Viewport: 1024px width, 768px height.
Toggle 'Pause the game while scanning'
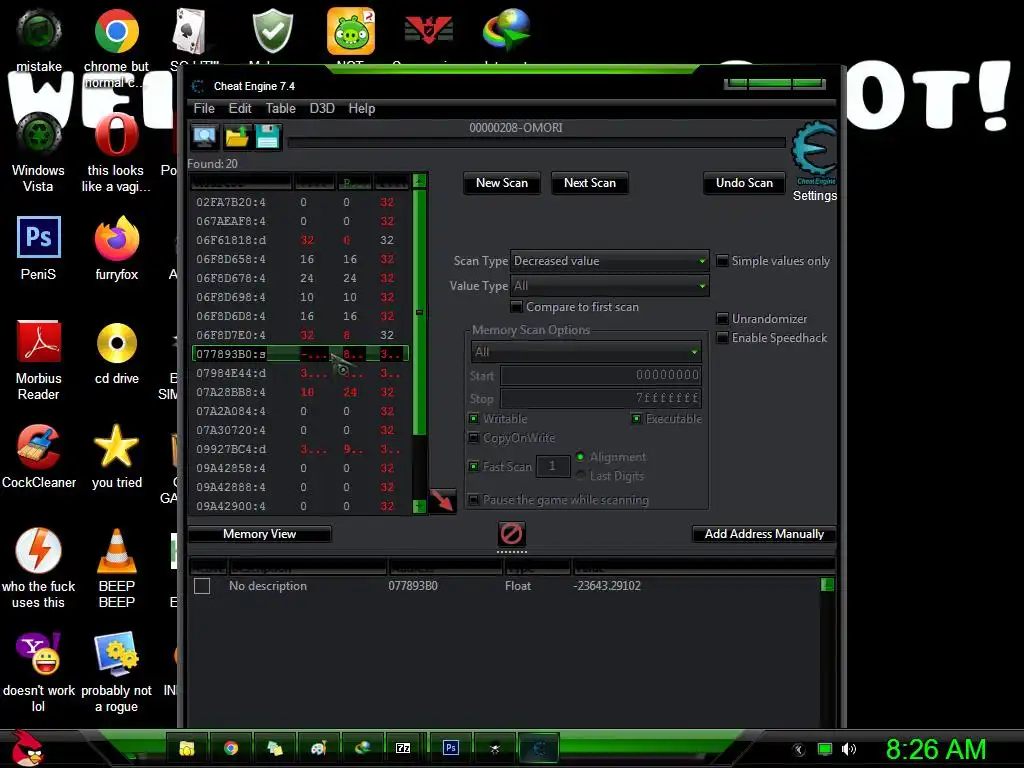tap(473, 500)
